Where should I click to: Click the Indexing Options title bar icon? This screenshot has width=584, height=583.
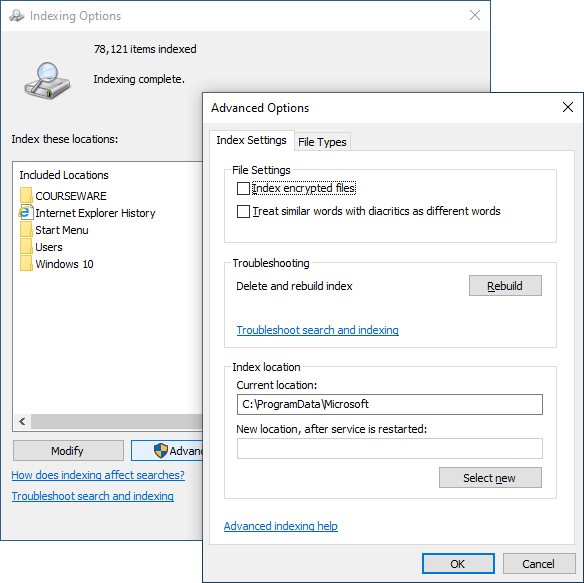pos(17,16)
